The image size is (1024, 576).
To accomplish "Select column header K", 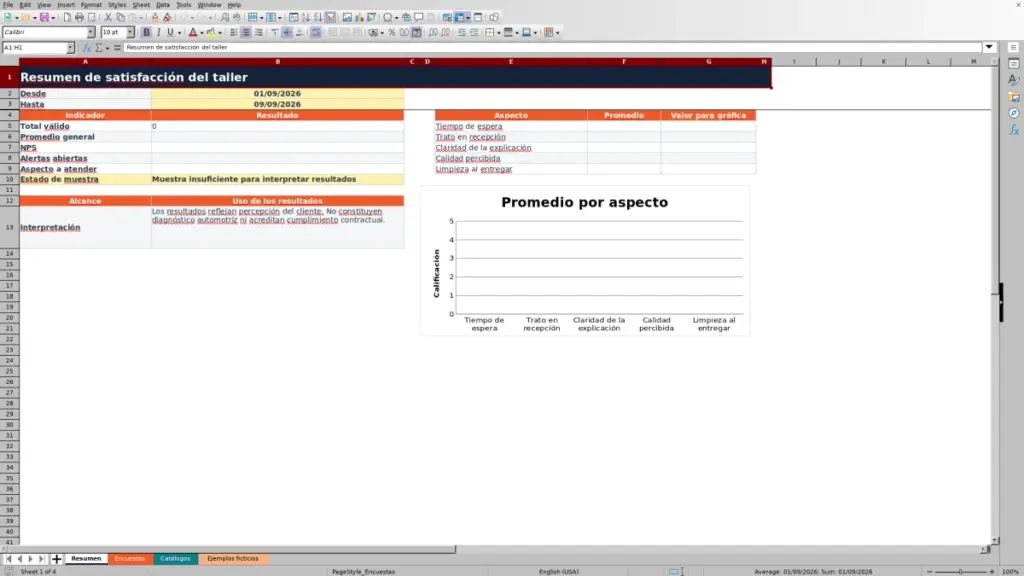I will pyautogui.click(x=884, y=61).
